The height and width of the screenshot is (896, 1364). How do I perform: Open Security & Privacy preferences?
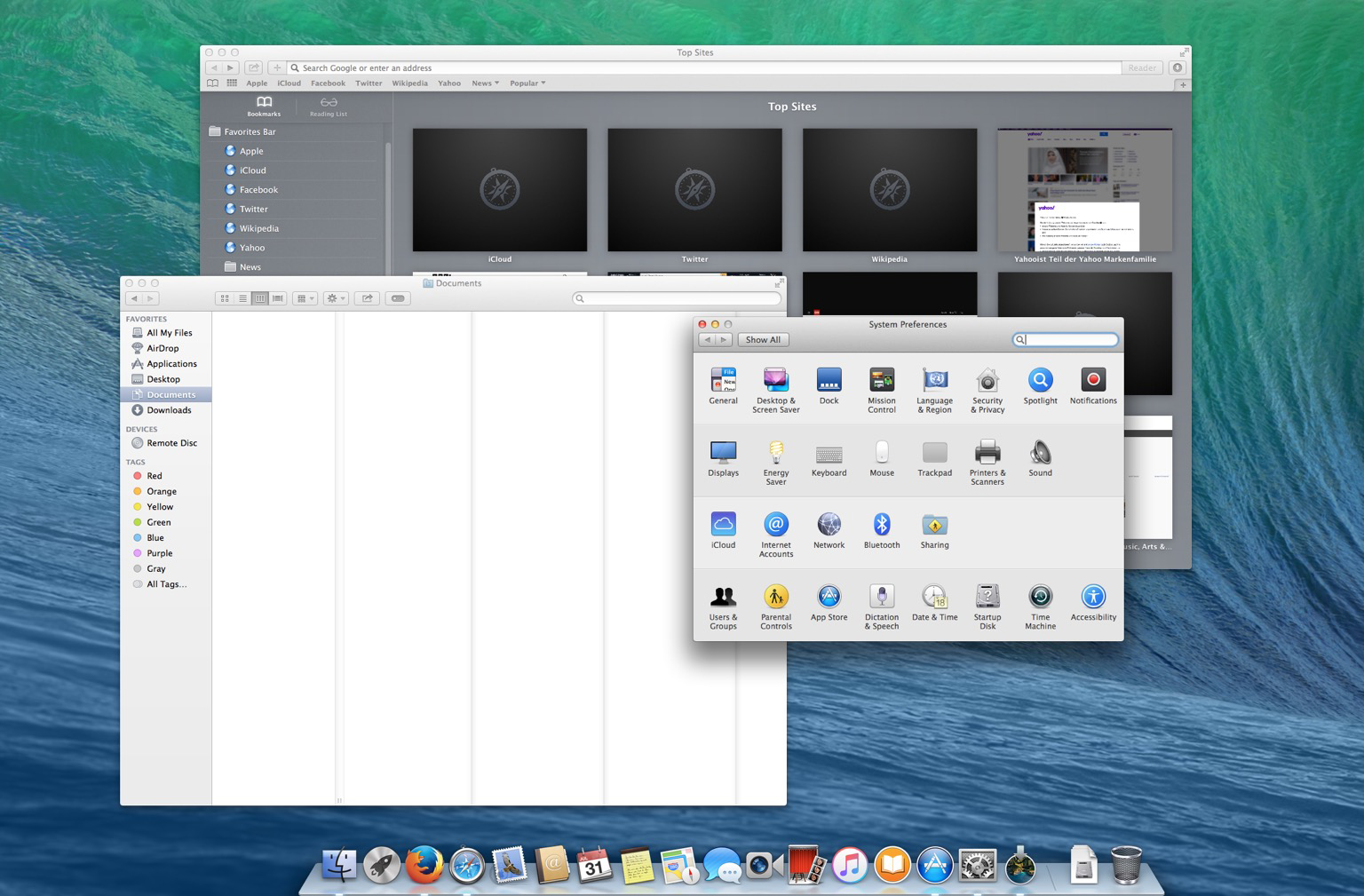click(987, 390)
